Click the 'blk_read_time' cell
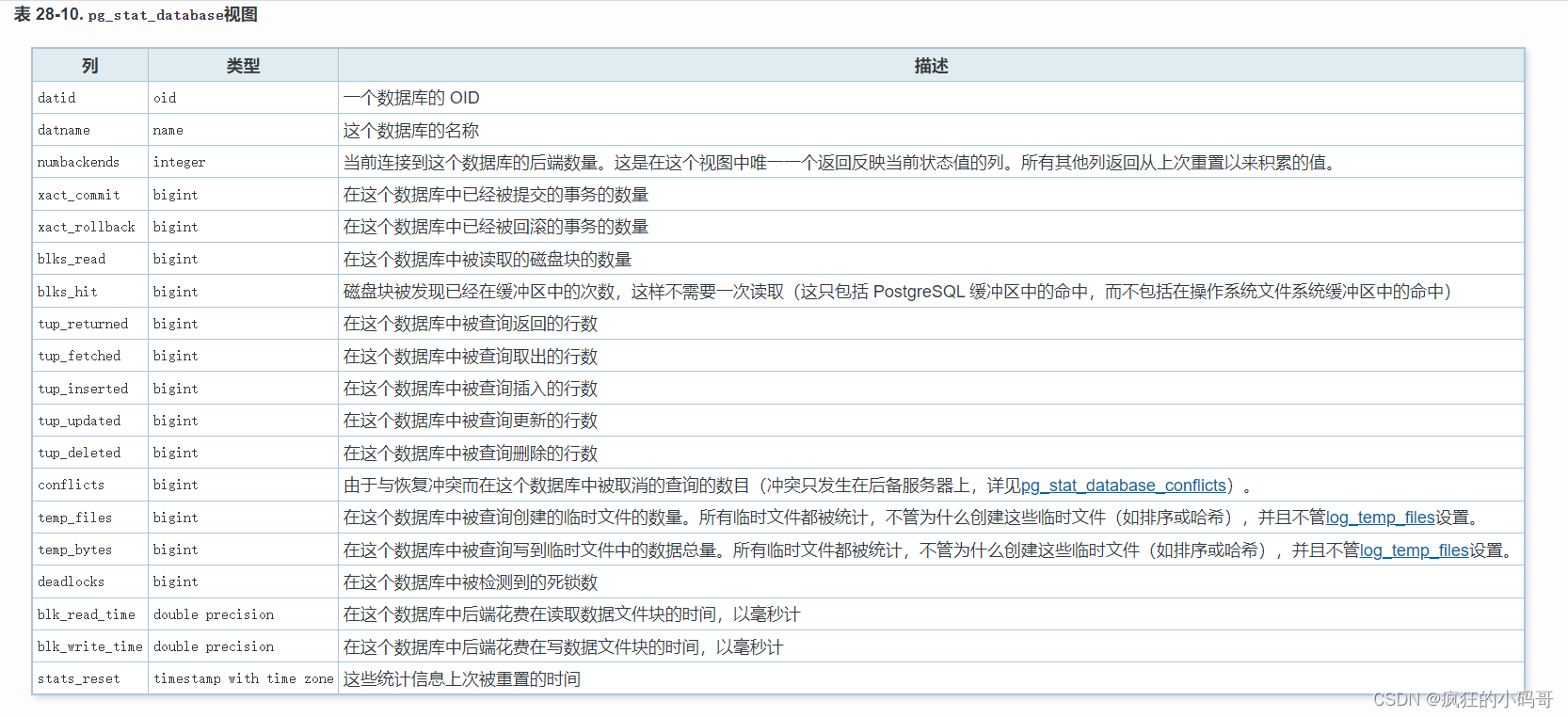The image size is (1568, 717). [90, 614]
